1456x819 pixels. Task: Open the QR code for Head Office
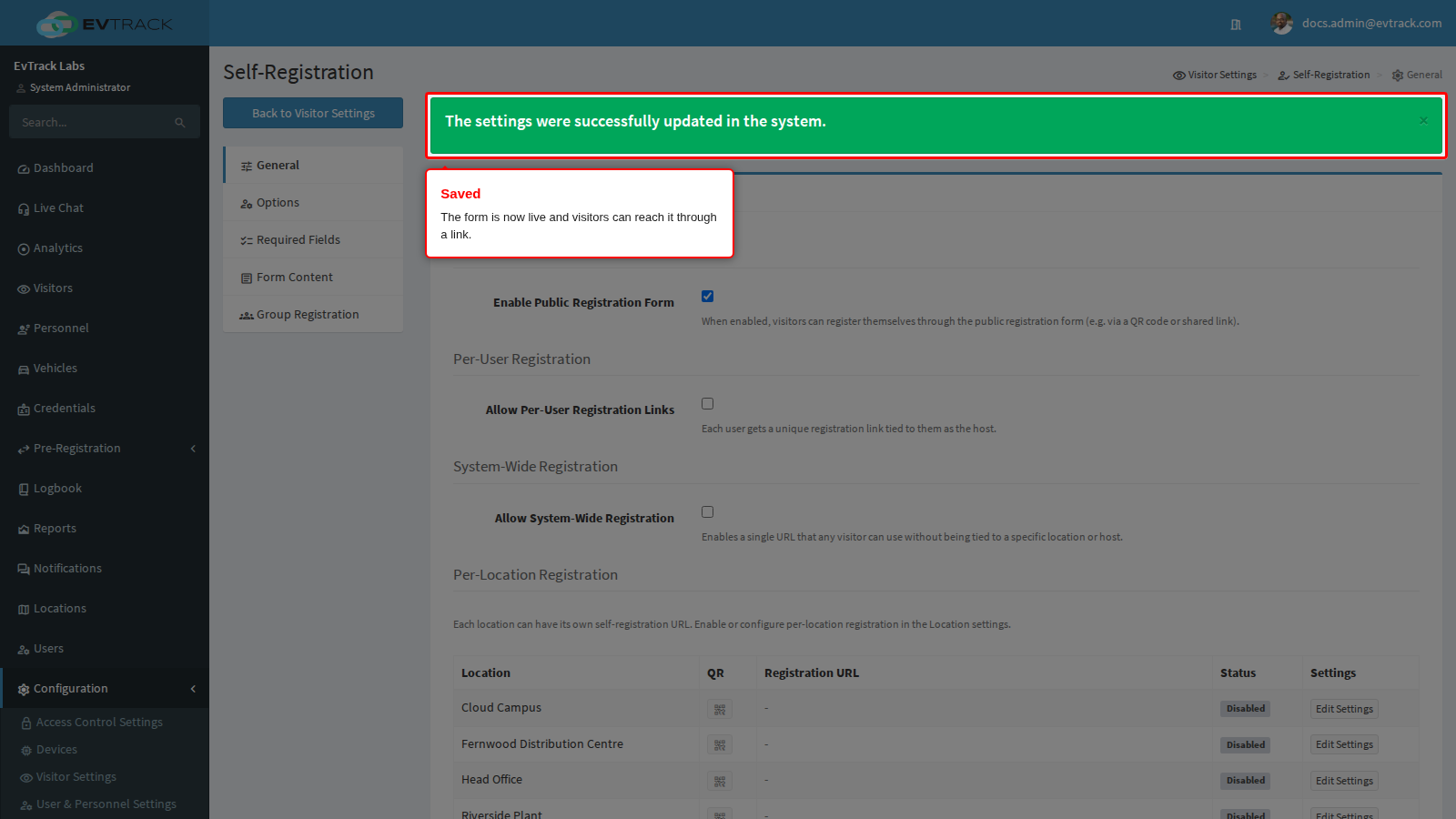tap(720, 781)
